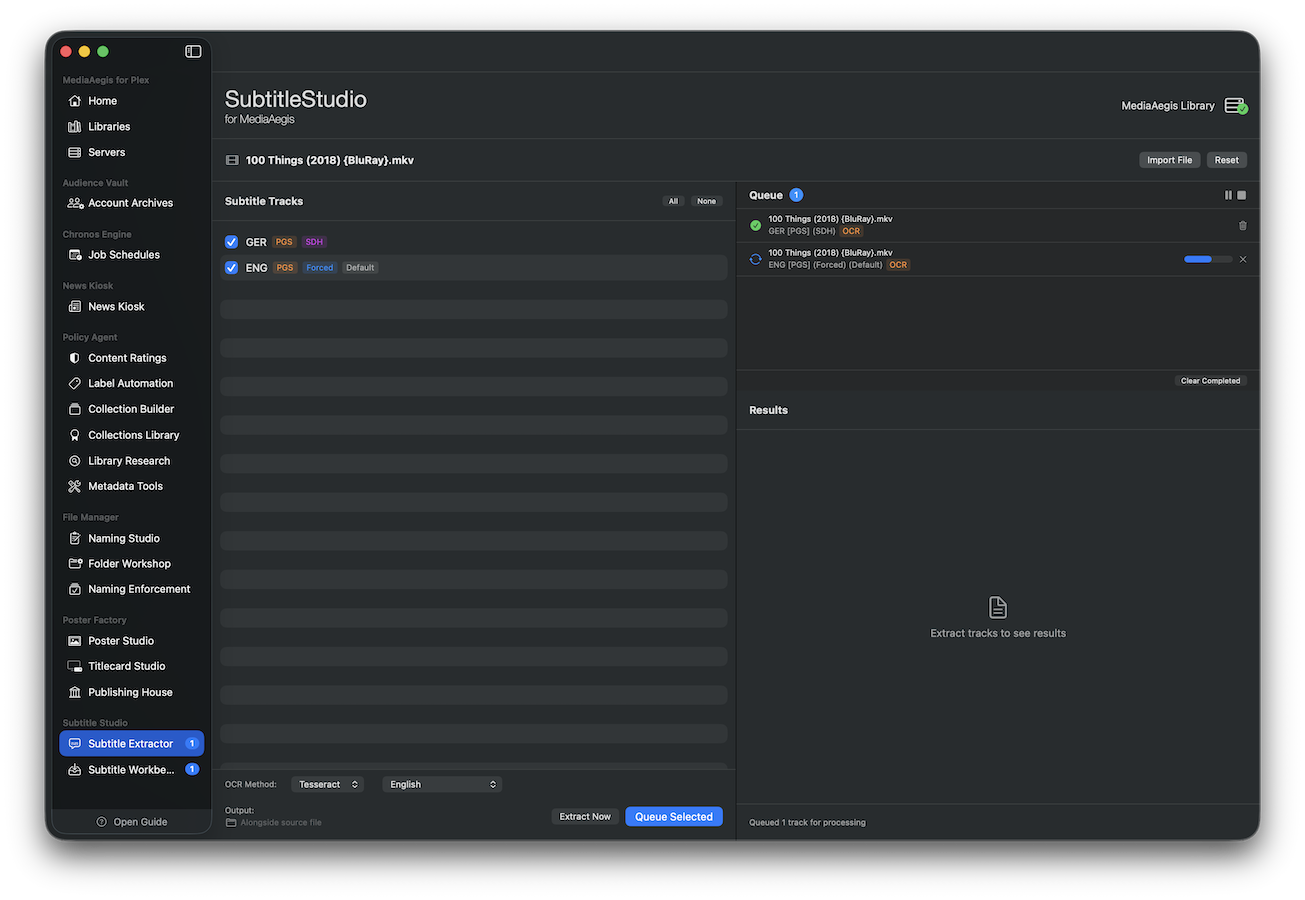Click the GER queue item's OCR tag
Image resolution: width=1305 pixels, height=900 pixels.
[x=851, y=231]
